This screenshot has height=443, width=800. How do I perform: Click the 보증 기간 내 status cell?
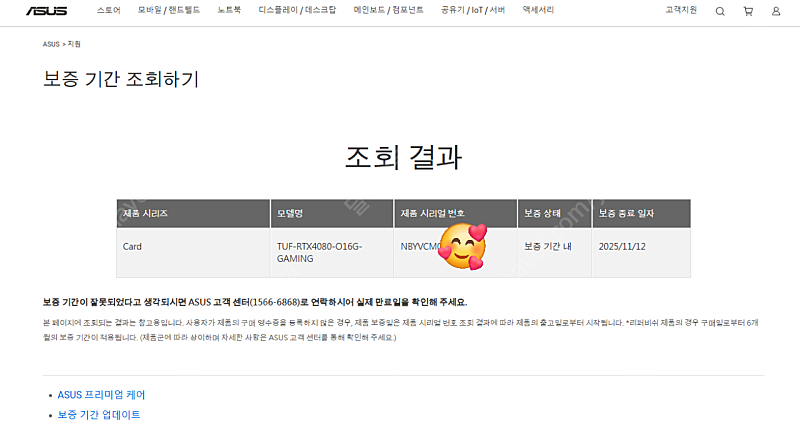tap(555, 253)
